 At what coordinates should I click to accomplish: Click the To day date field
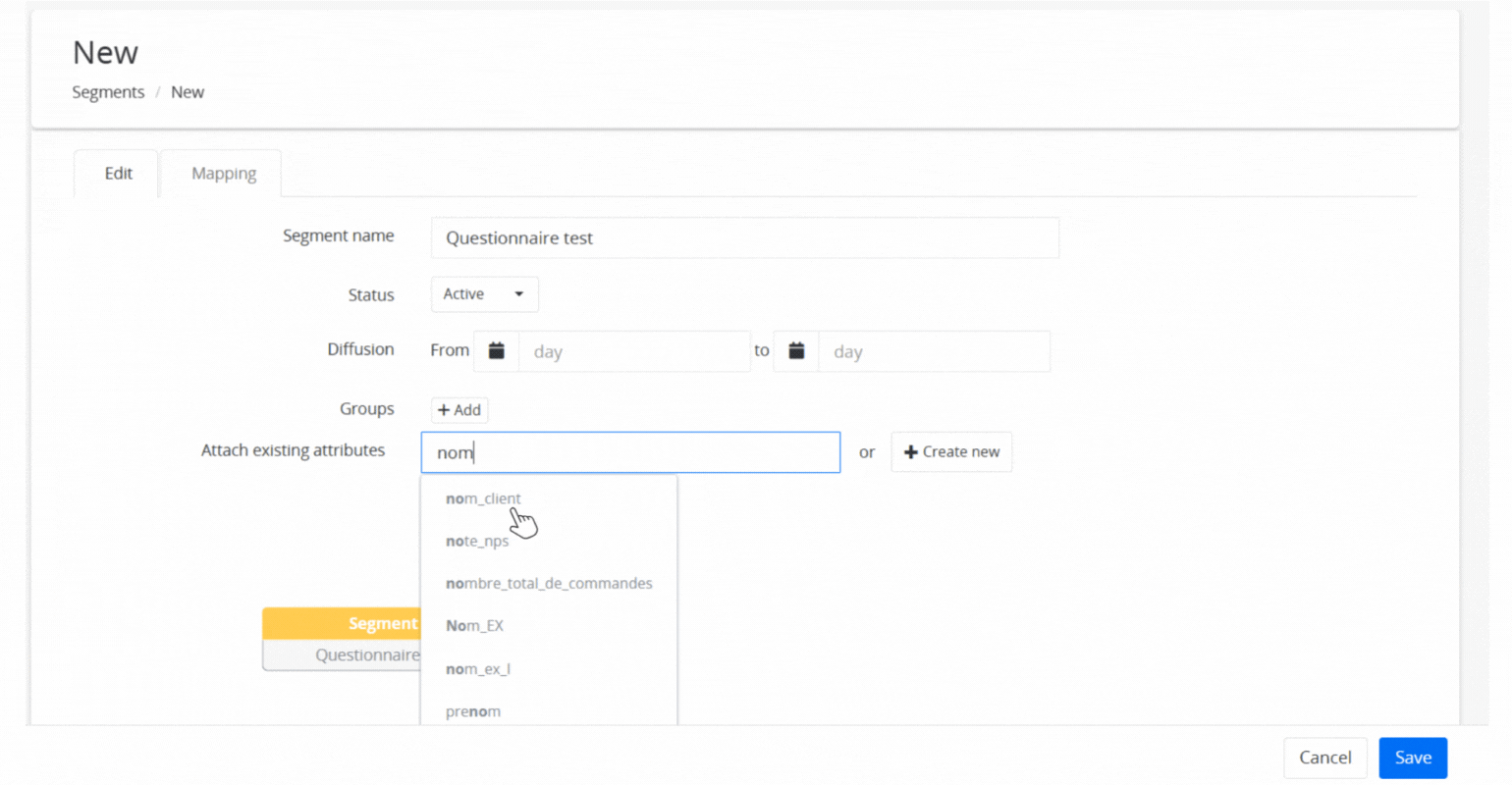[933, 351]
